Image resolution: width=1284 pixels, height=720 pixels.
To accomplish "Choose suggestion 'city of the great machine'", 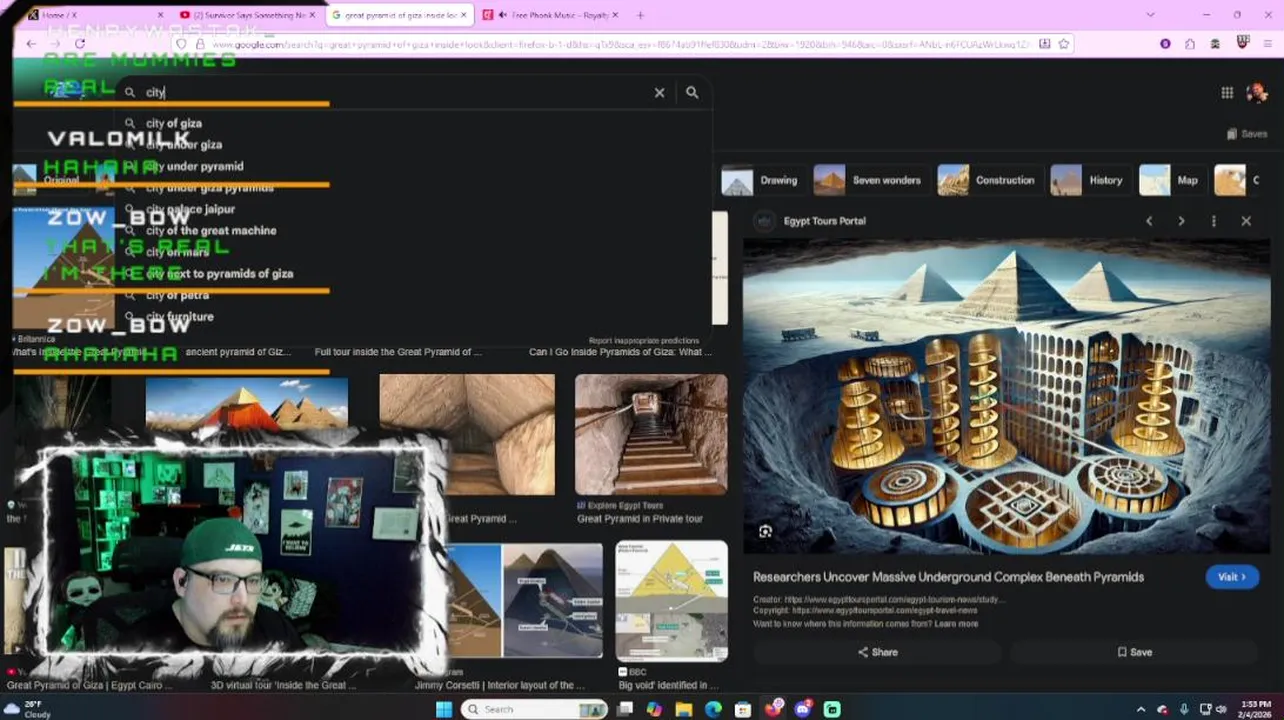I will point(211,230).
